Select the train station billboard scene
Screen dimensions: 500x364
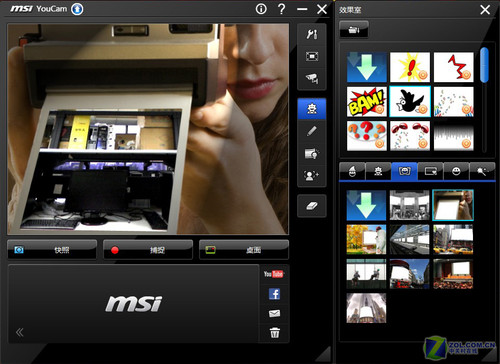coord(410,240)
